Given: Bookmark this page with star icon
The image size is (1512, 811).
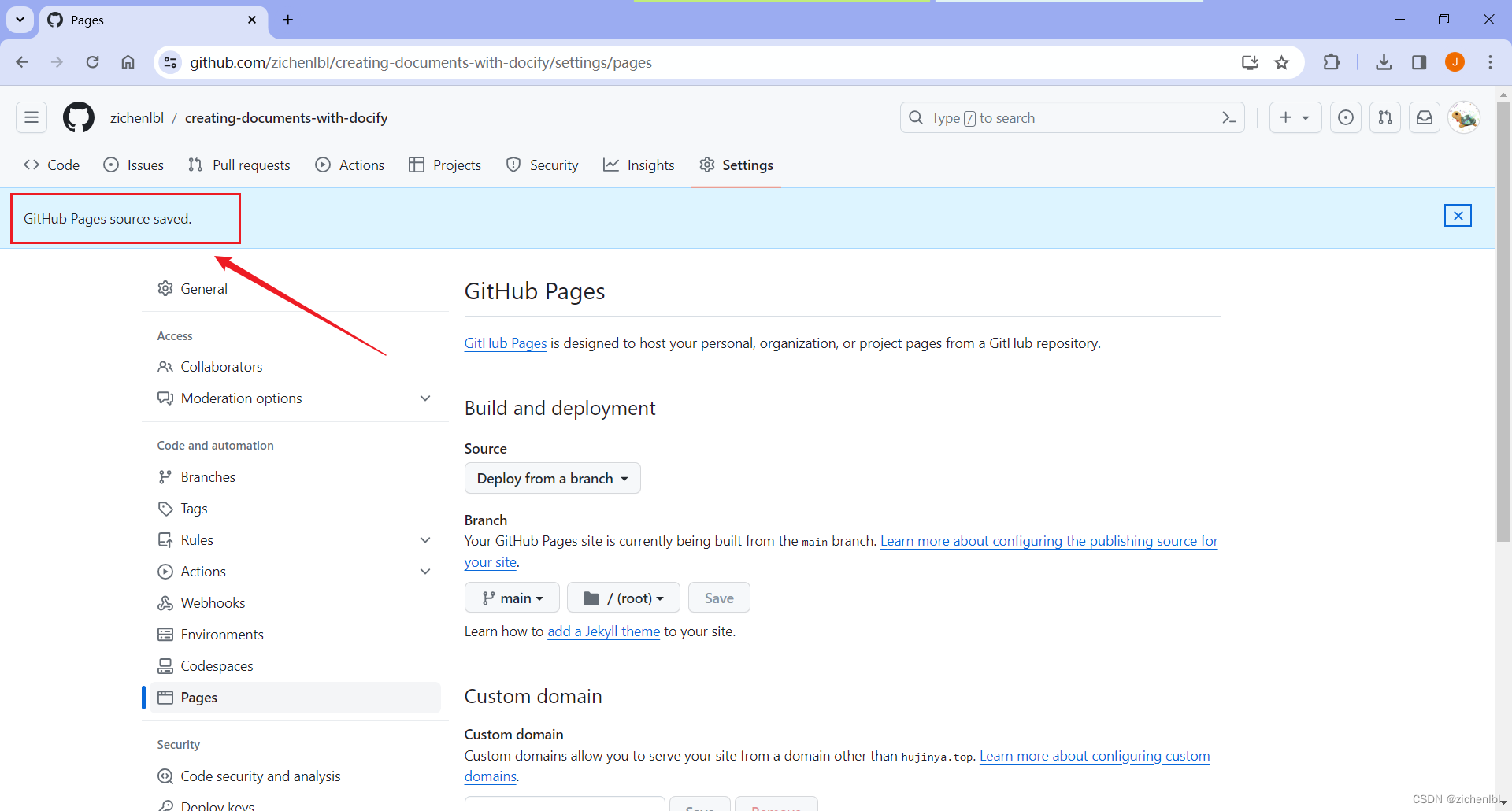Looking at the screenshot, I should pyautogui.click(x=1282, y=62).
